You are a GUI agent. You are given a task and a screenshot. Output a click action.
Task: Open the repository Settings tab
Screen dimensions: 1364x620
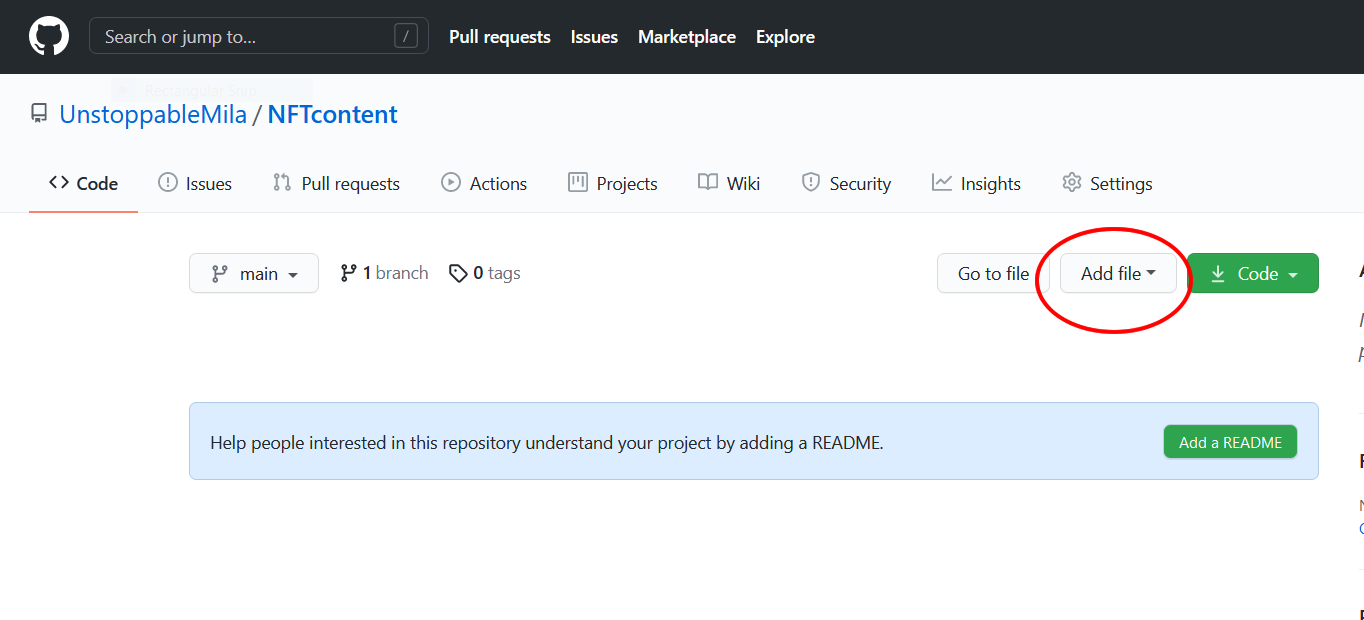1107,183
